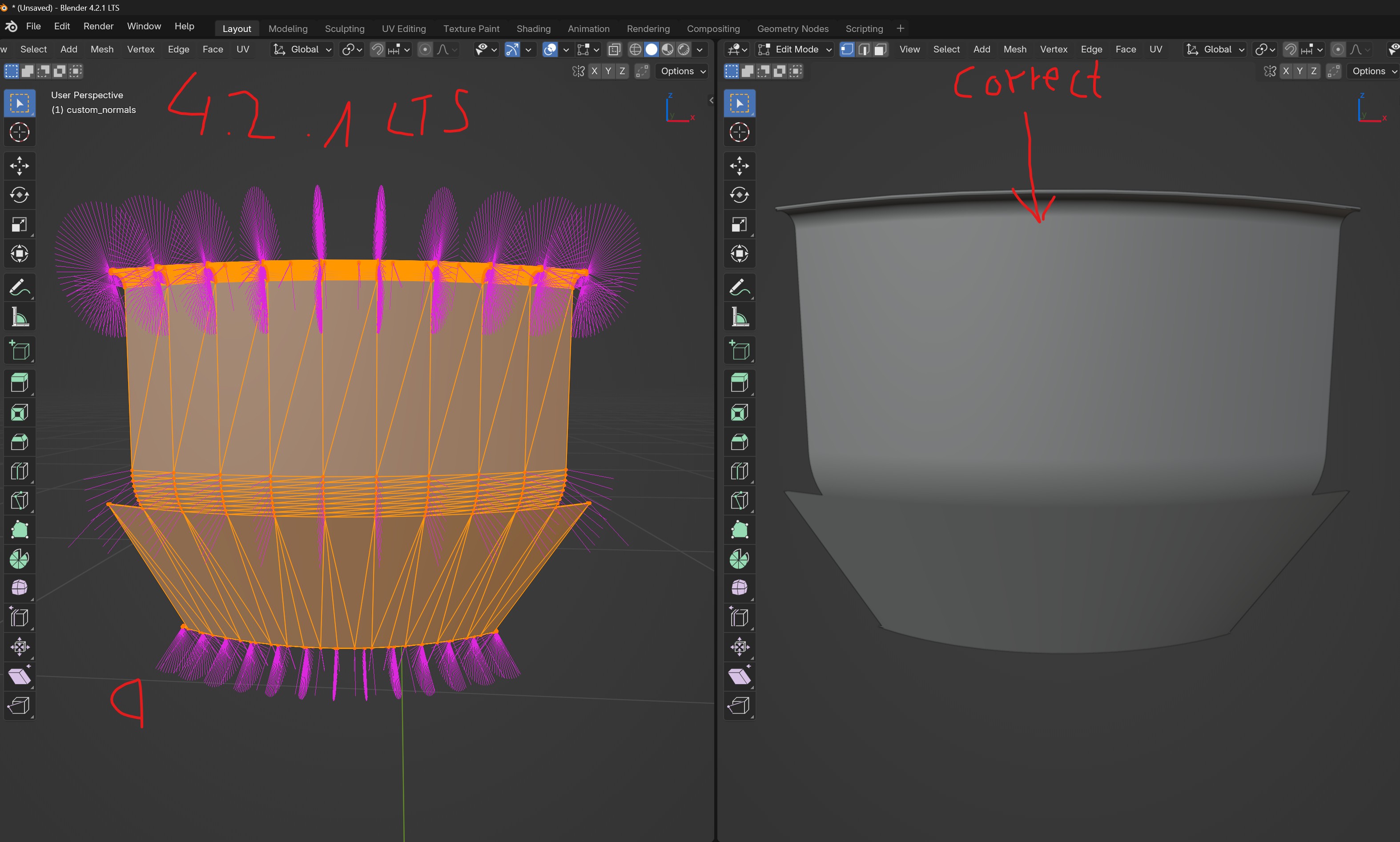Select the Rotate tool in left viewport toolbar
Screen dimensions: 1400x842
[x=19, y=195]
